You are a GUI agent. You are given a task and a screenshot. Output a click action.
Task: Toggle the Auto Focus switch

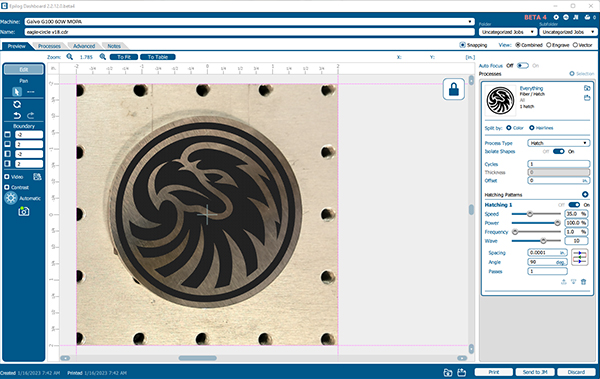(x=523, y=66)
